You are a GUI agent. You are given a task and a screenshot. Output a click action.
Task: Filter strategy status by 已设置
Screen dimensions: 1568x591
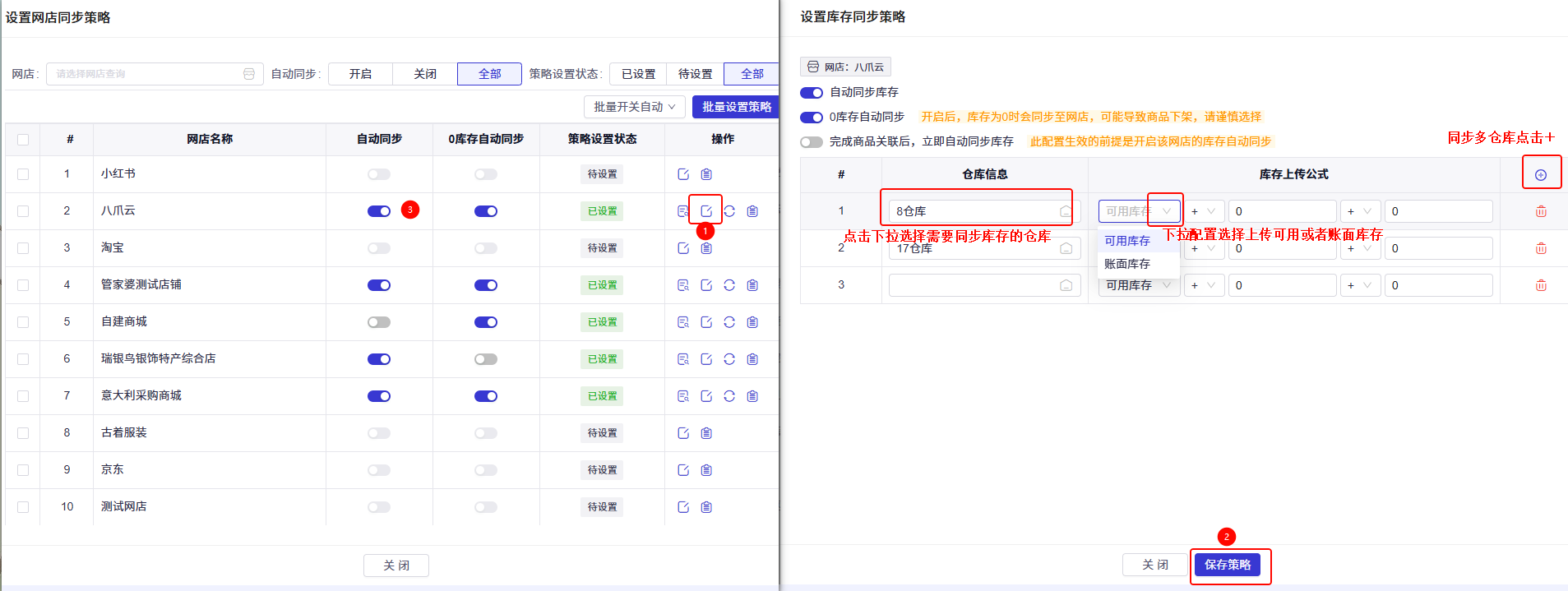pyautogui.click(x=638, y=74)
